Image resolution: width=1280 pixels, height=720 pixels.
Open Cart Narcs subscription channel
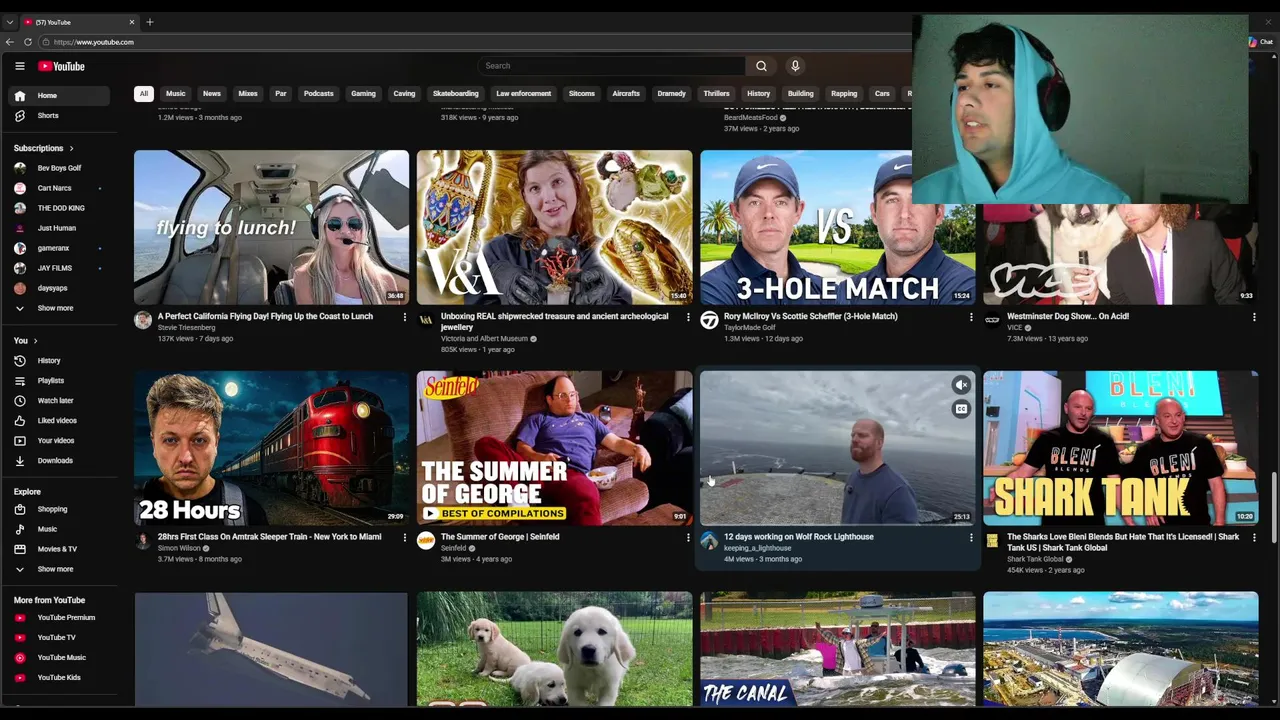tap(60, 188)
